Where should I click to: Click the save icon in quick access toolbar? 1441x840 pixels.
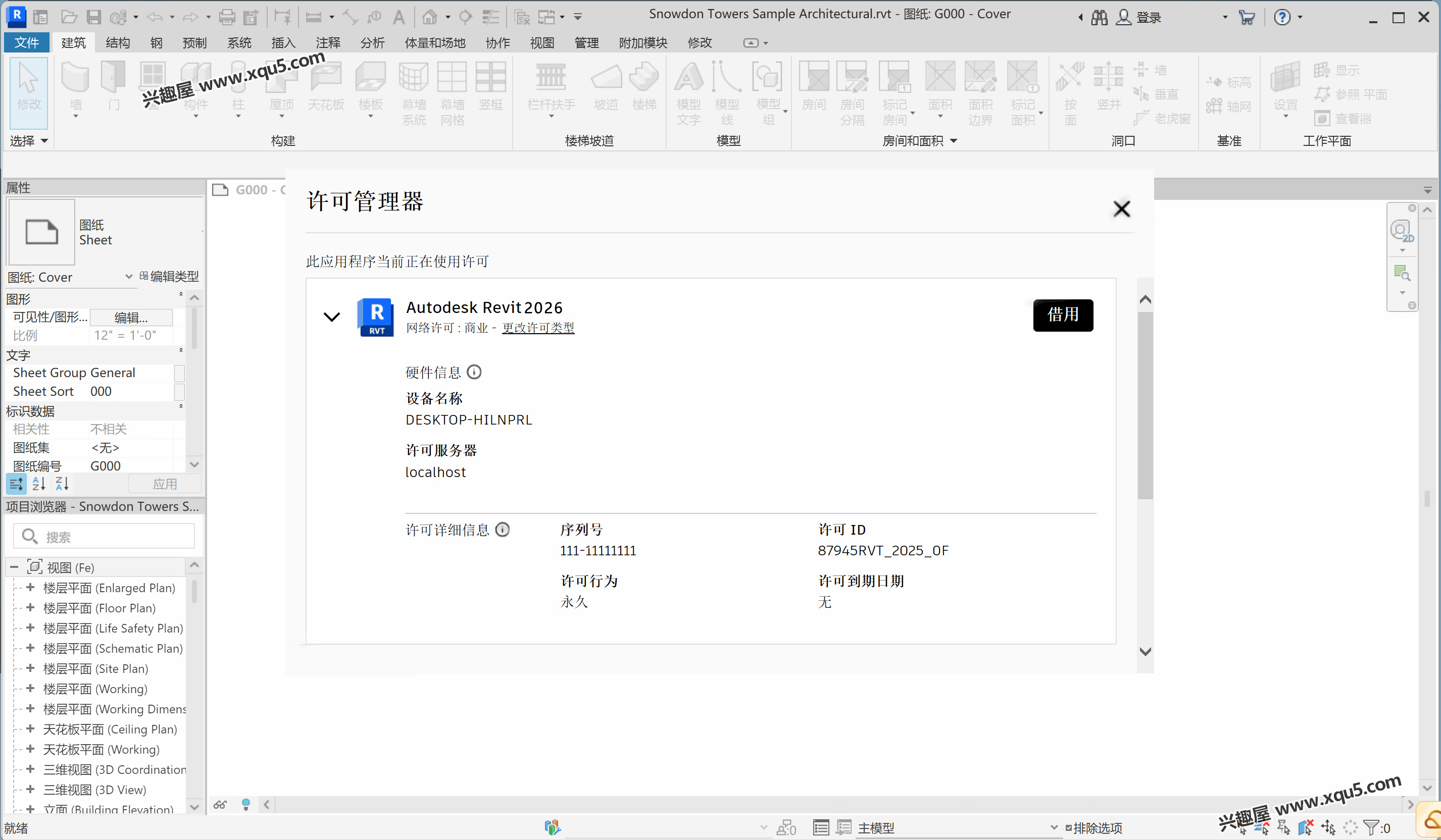click(94, 17)
